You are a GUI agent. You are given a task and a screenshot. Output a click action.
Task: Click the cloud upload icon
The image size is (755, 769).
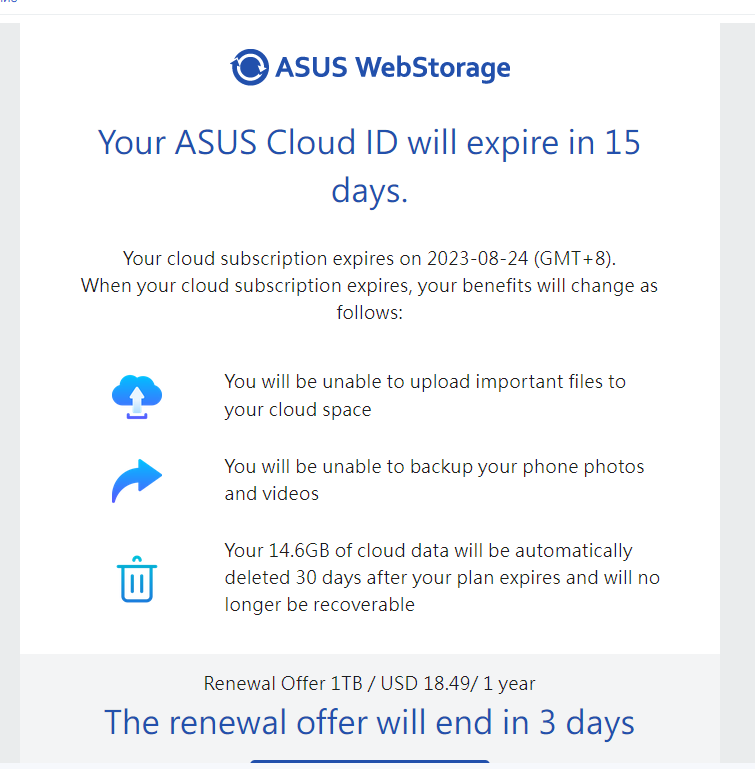(x=137, y=396)
